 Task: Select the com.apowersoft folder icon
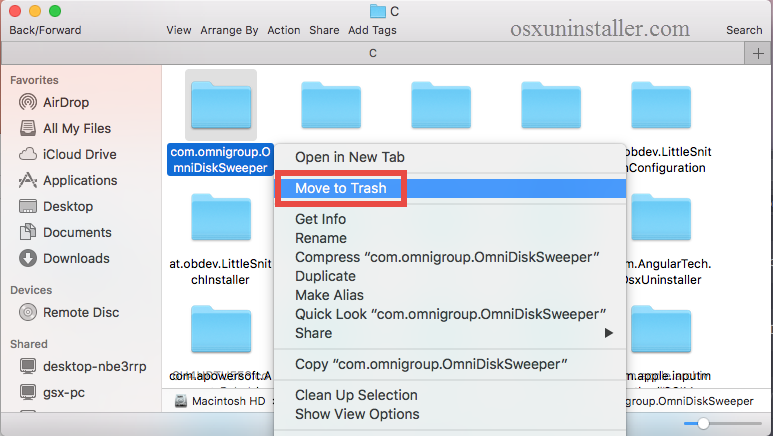221,329
